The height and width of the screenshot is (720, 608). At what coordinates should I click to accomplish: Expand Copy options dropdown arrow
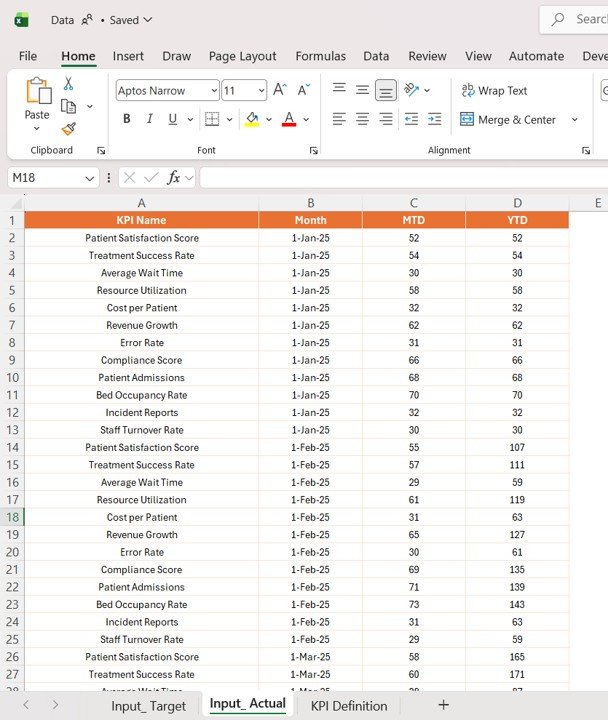pyautogui.click(x=90, y=107)
